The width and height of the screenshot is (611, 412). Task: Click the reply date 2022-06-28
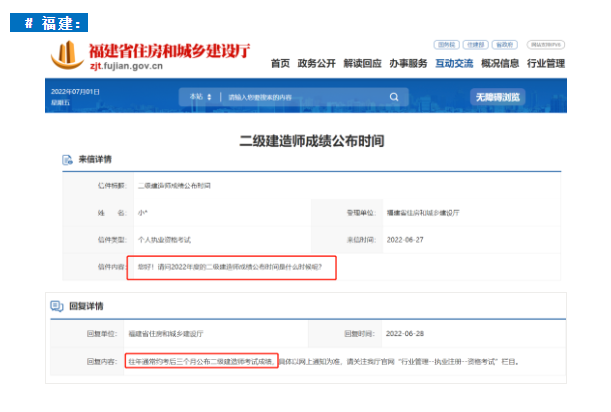(405, 334)
